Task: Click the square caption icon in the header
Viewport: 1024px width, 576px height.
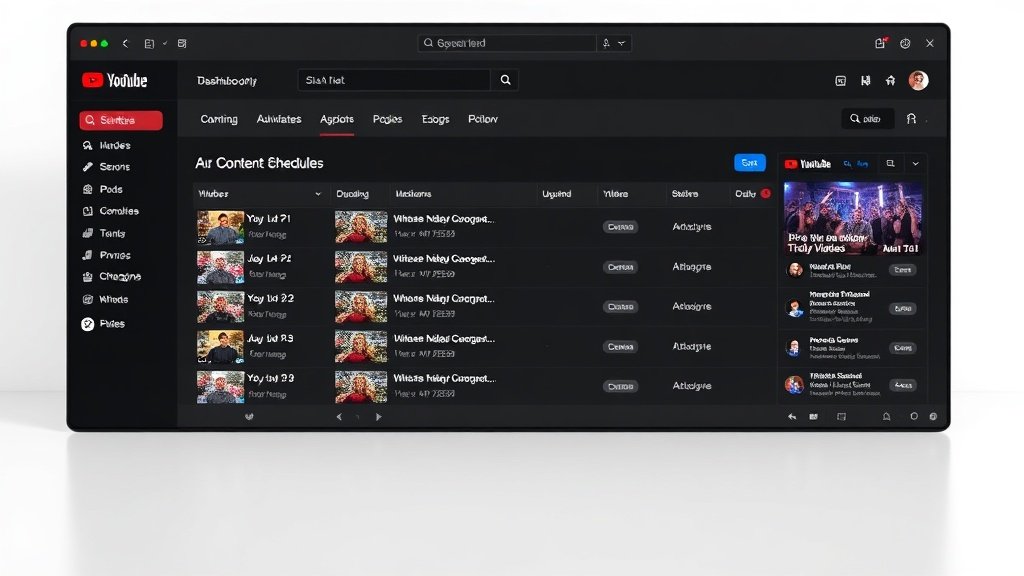Action: [840, 80]
